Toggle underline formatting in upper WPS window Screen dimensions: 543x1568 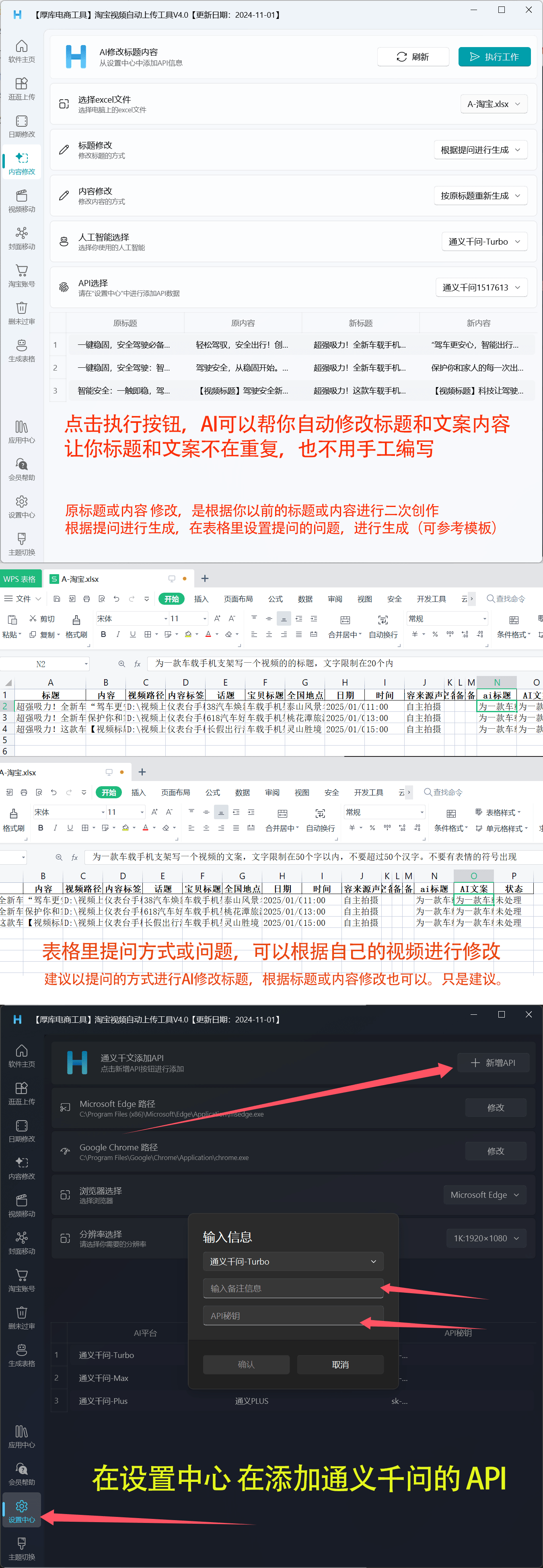(x=133, y=634)
